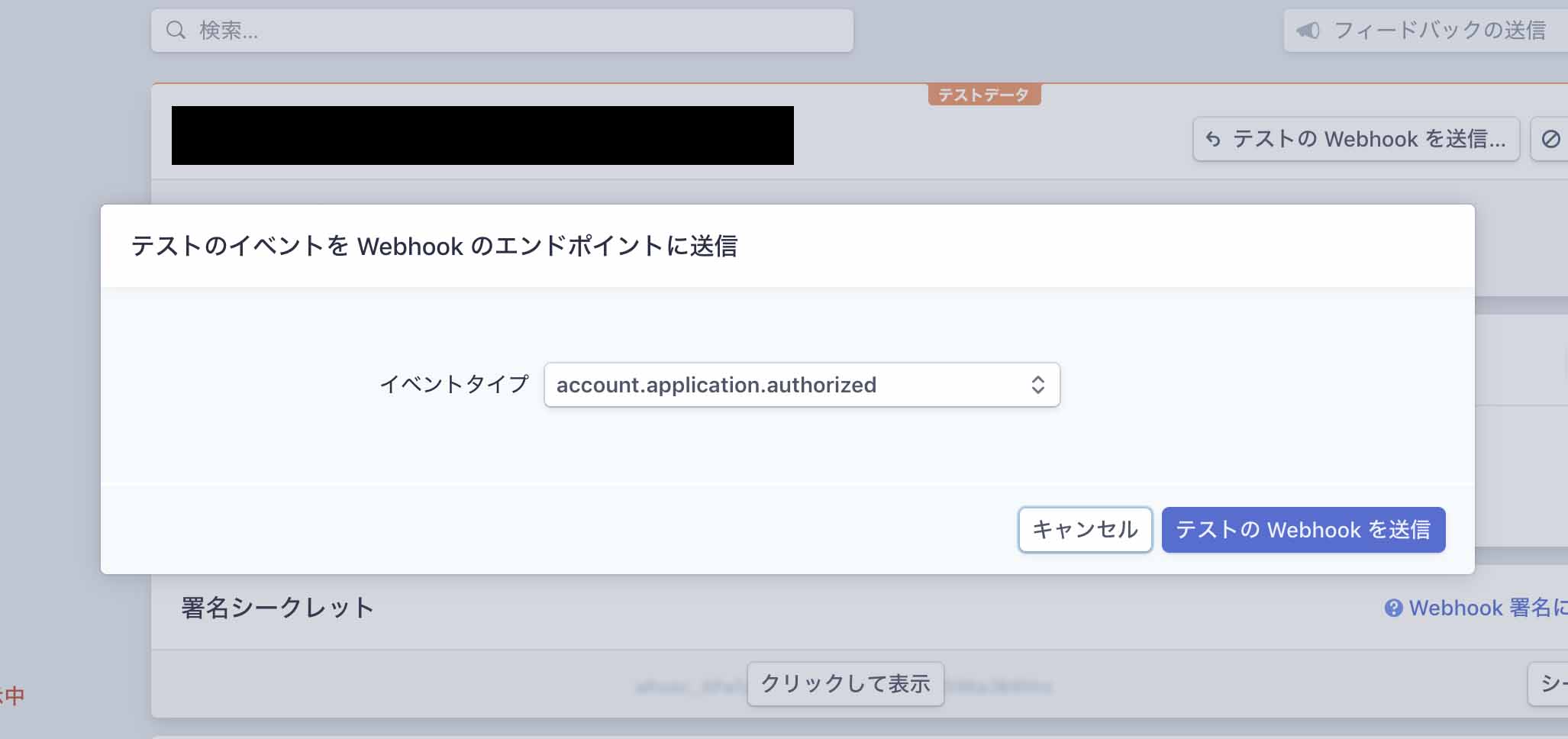Open フィードバックの送信 button

tap(1425, 31)
